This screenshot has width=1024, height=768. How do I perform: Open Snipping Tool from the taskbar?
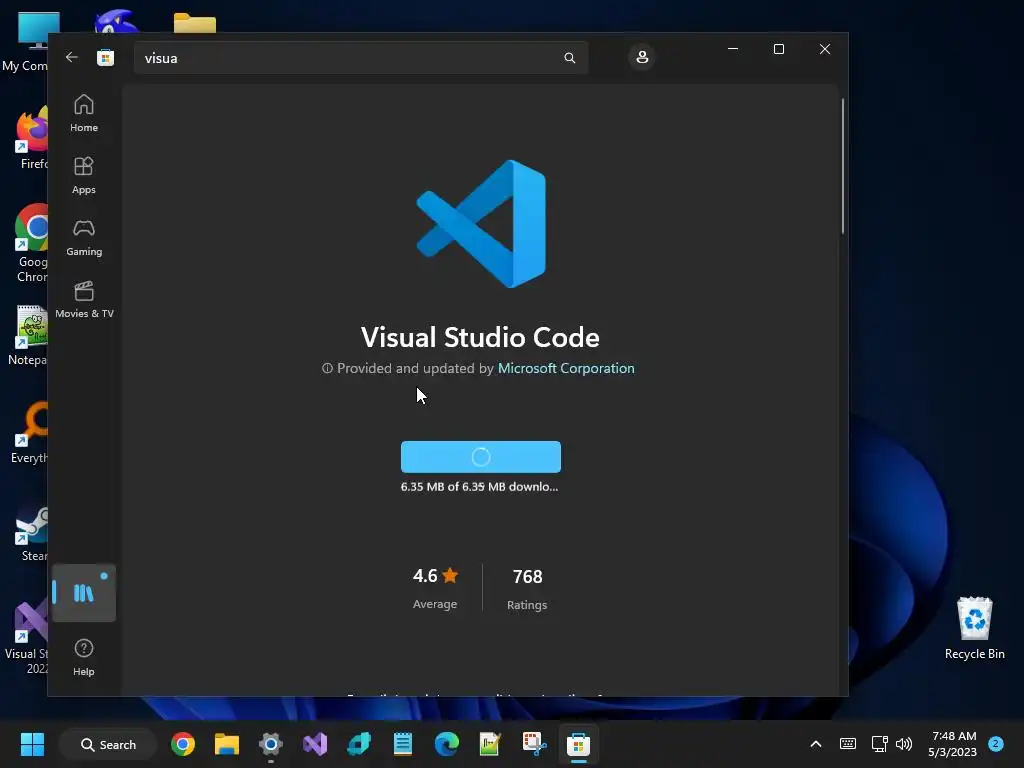point(534,744)
